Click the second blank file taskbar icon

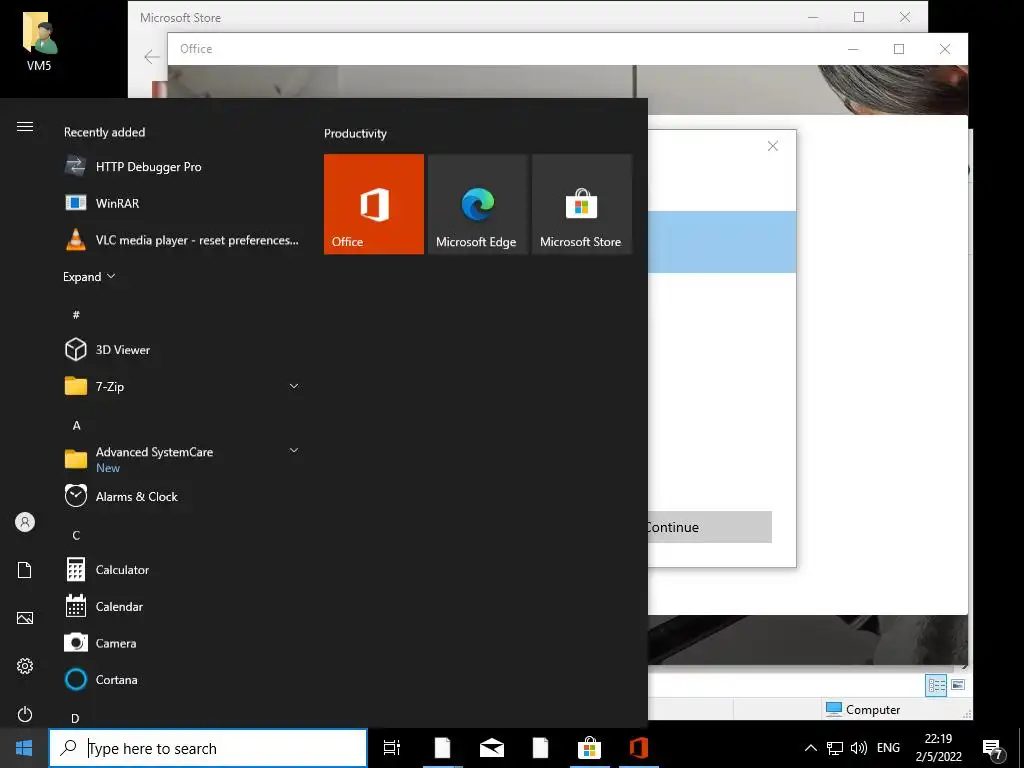pos(540,748)
